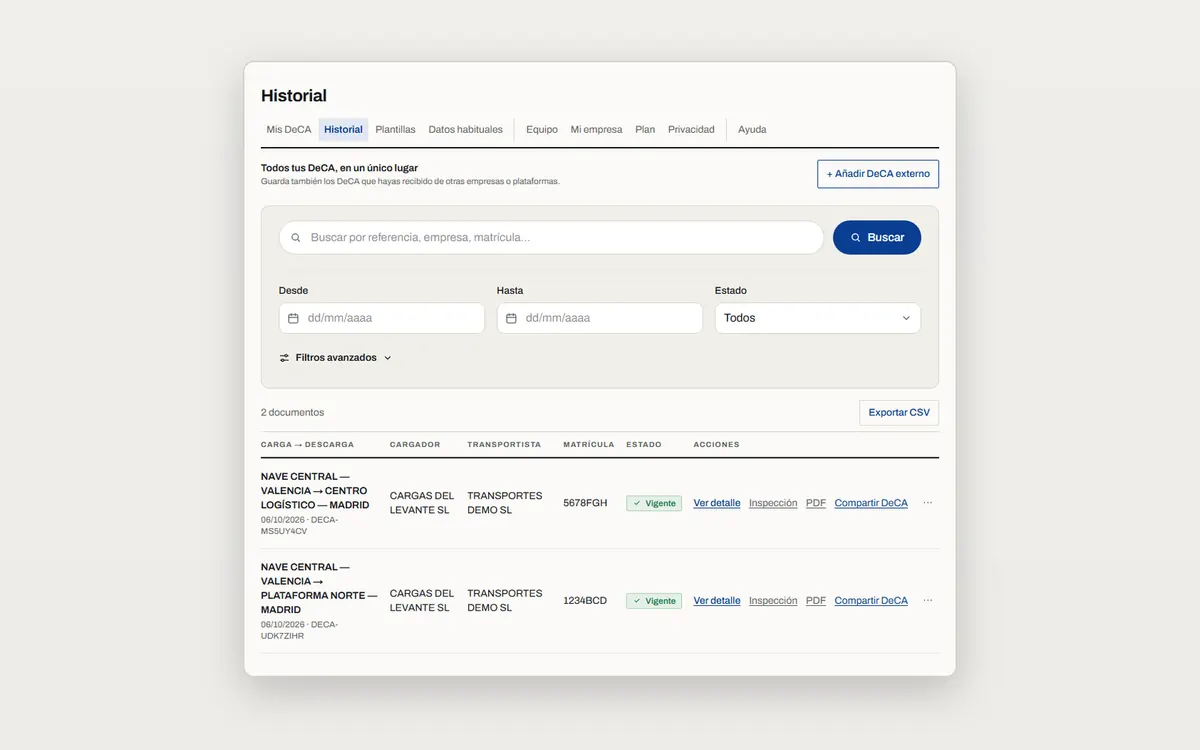Click the 2 documentos count text
Image resolution: width=1200 pixels, height=750 pixels.
[293, 413]
